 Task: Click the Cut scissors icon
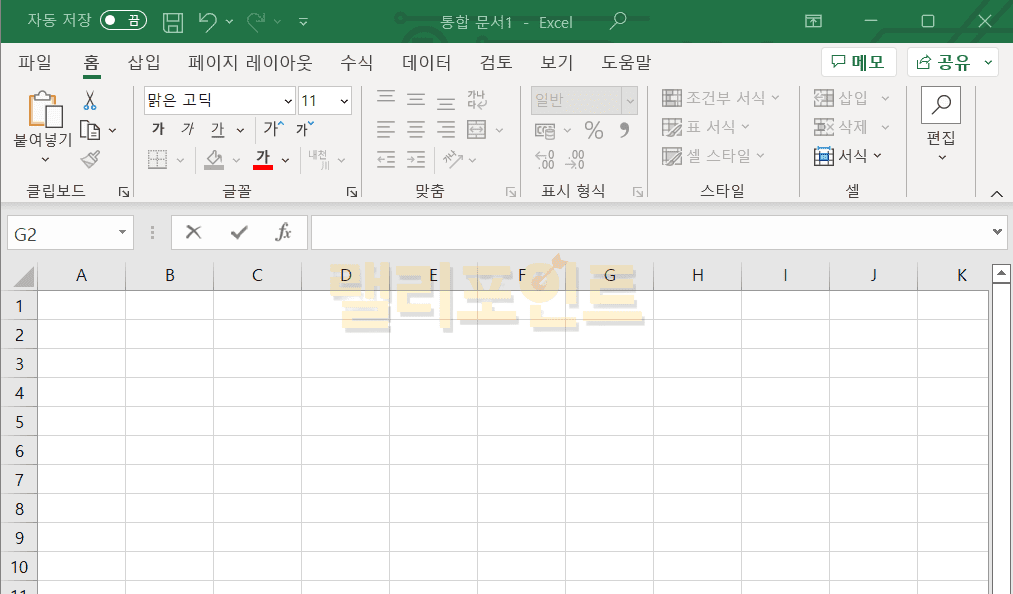coord(90,101)
